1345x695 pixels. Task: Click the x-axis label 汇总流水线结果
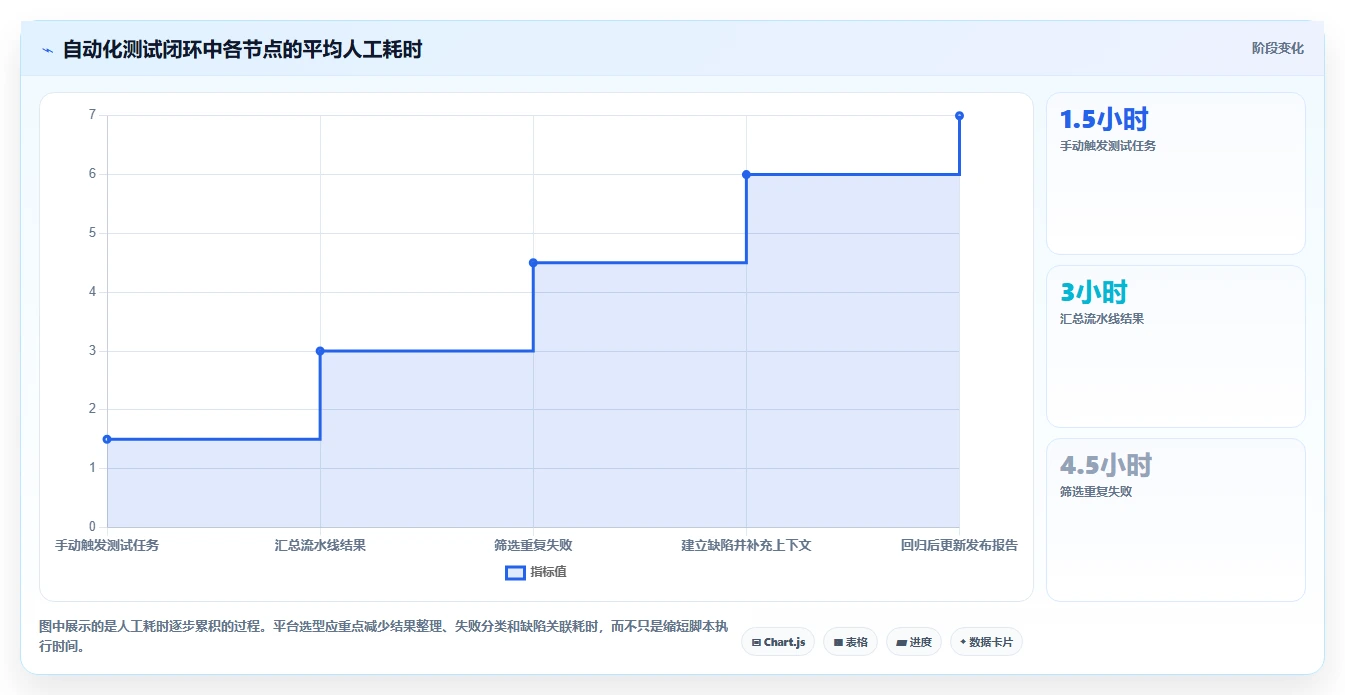point(320,545)
